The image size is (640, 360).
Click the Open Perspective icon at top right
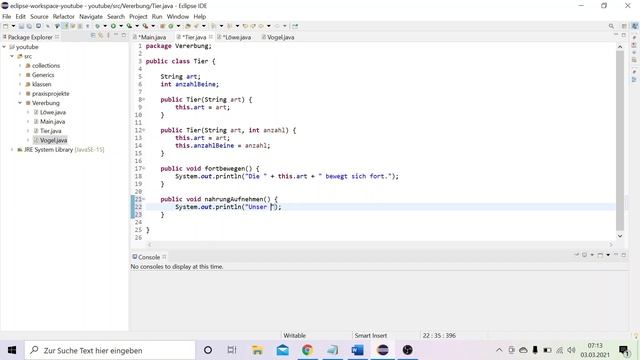[x=624, y=26]
